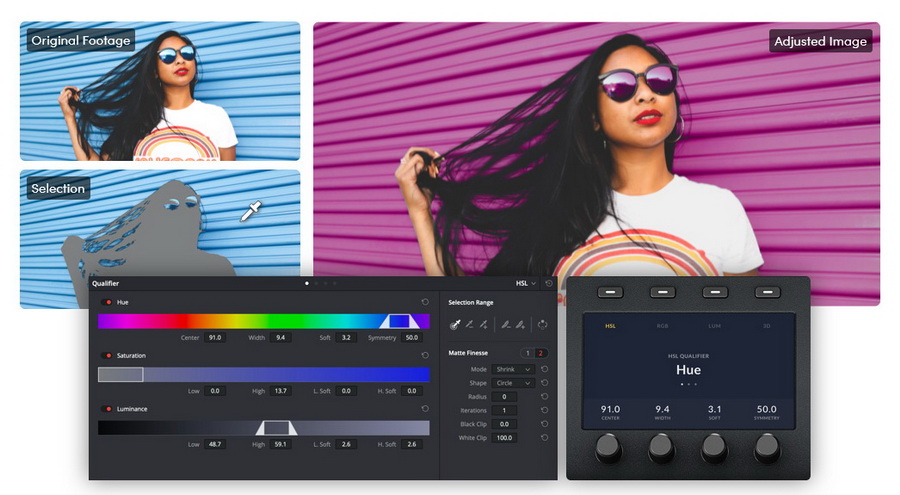Select the first Qualifier page dot
Image resolution: width=900 pixels, height=495 pixels.
point(307,283)
